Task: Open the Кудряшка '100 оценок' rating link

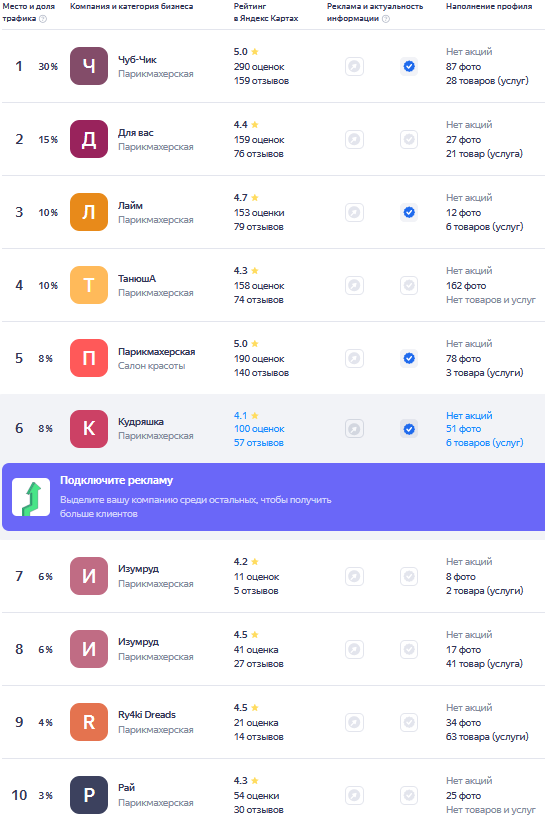Action: [259, 429]
